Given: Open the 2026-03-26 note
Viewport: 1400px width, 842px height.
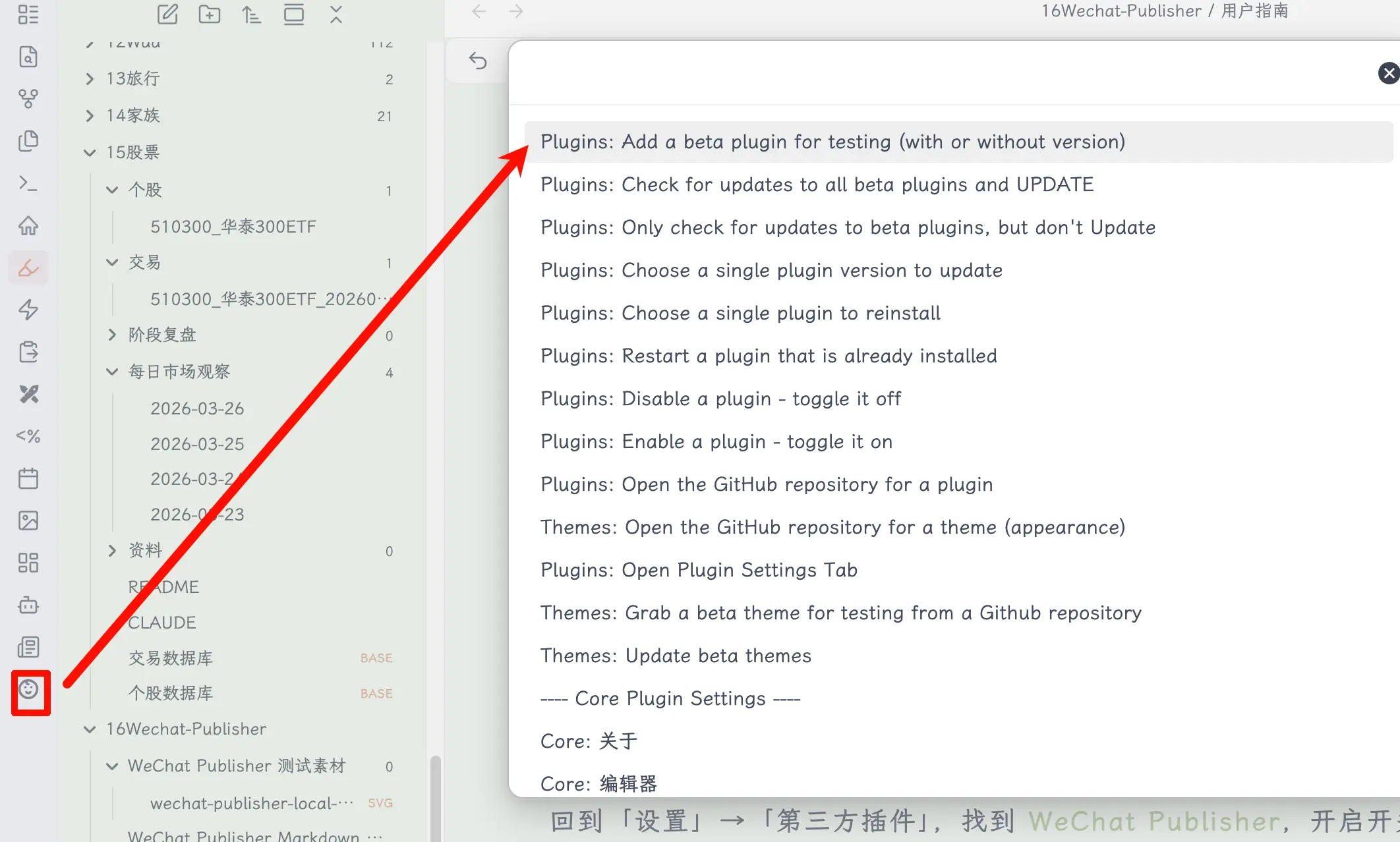Looking at the screenshot, I should pos(197,408).
